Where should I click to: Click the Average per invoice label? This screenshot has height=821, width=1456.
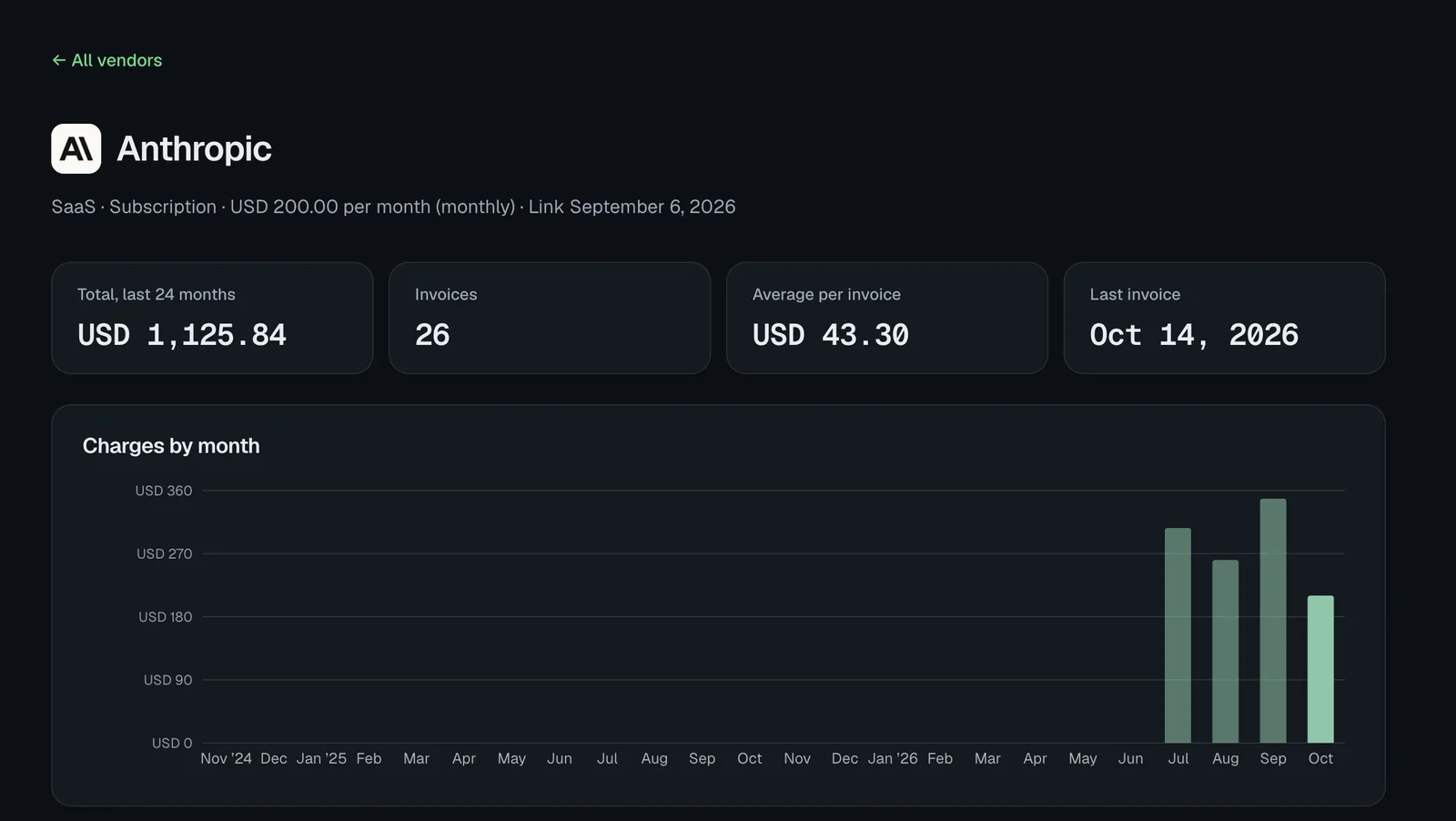point(826,294)
